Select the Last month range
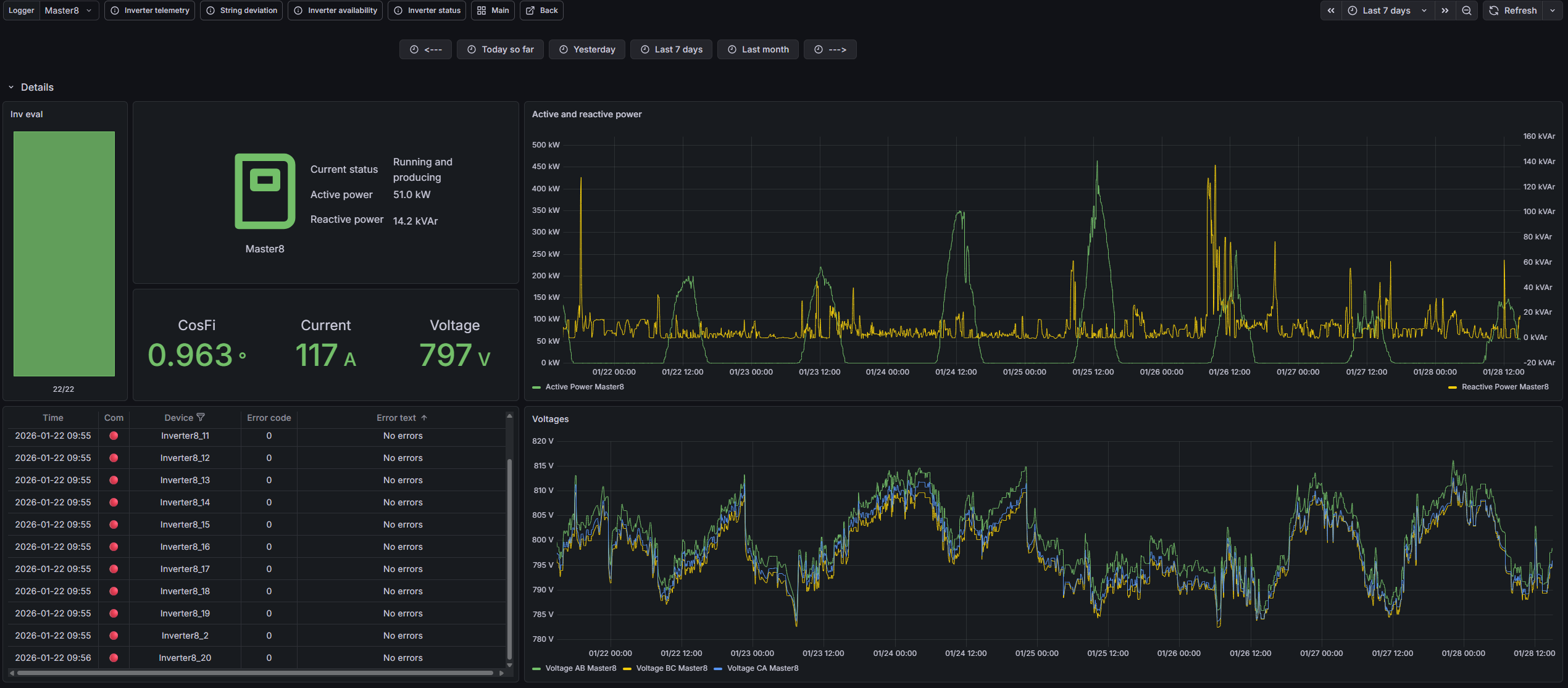This screenshot has width=1568, height=688. click(x=758, y=49)
